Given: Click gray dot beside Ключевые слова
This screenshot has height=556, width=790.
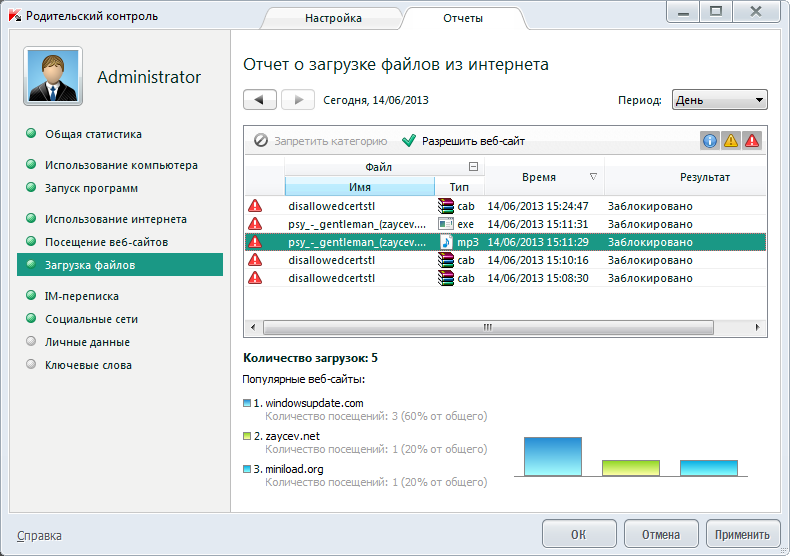Looking at the screenshot, I should click(31, 364).
